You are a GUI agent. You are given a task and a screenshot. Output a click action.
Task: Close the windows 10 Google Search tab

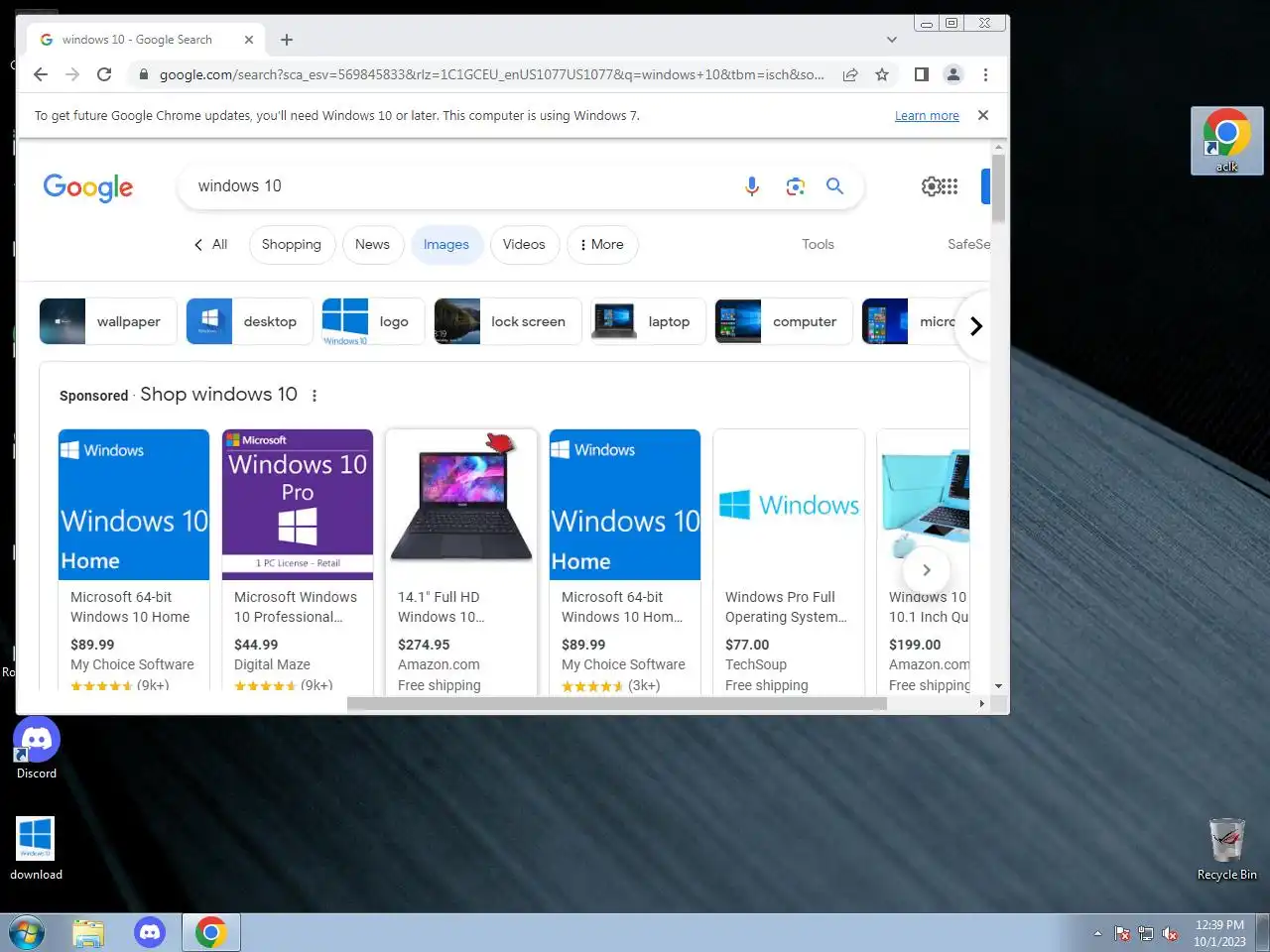[249, 40]
